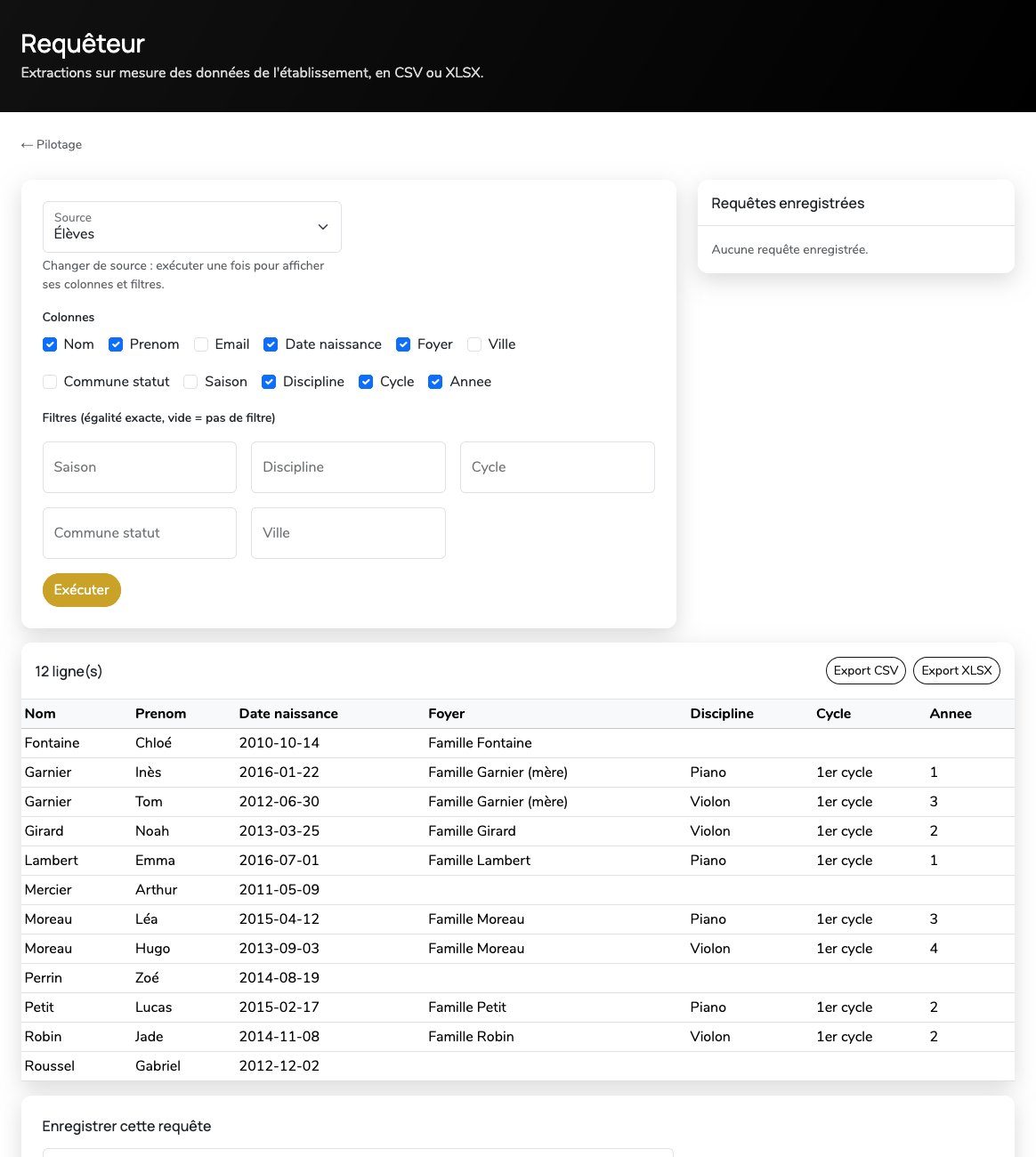
Task: Click the Date naissance column header
Action: (288, 714)
